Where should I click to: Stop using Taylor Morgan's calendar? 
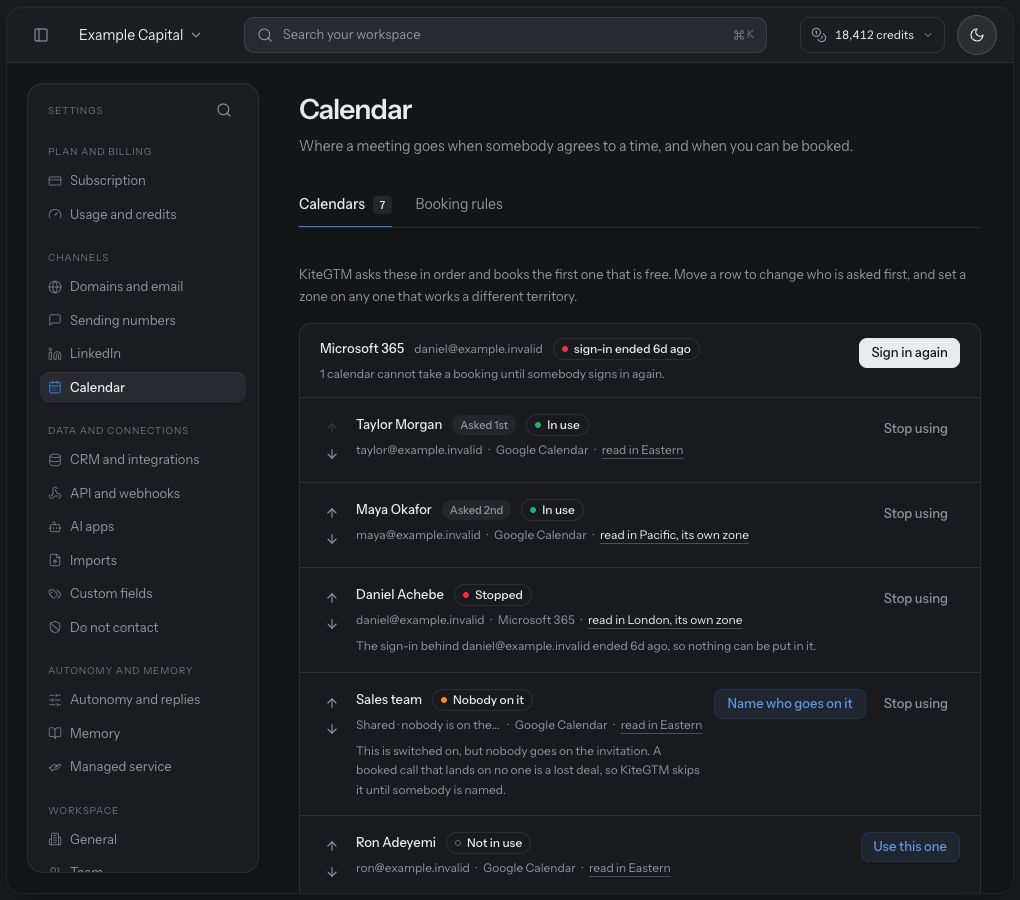[915, 429]
